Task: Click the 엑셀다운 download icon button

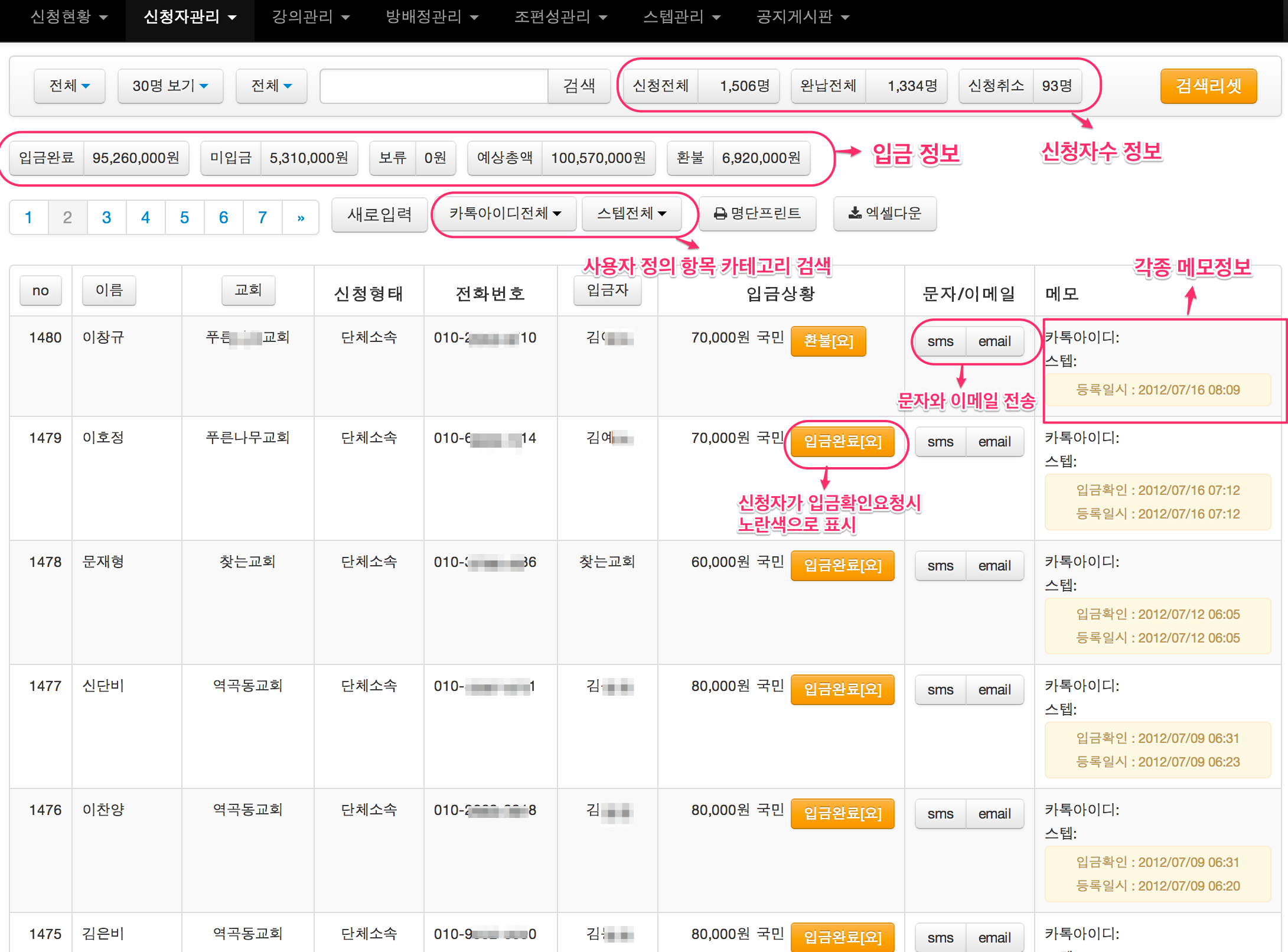Action: click(x=884, y=213)
